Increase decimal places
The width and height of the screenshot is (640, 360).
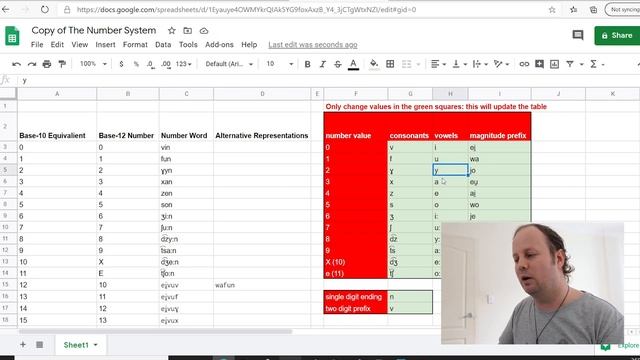[166, 64]
